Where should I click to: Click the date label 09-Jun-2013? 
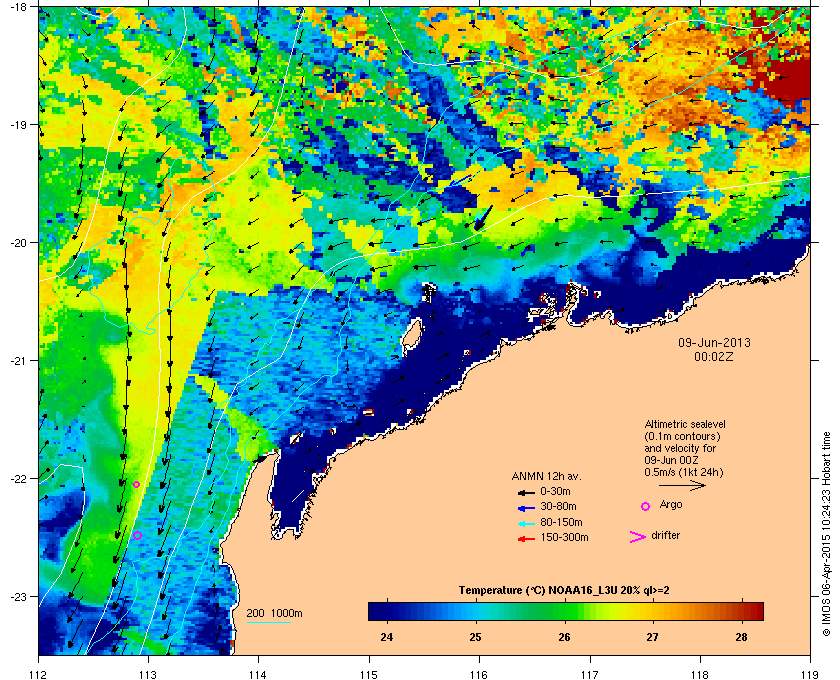[x=714, y=342]
